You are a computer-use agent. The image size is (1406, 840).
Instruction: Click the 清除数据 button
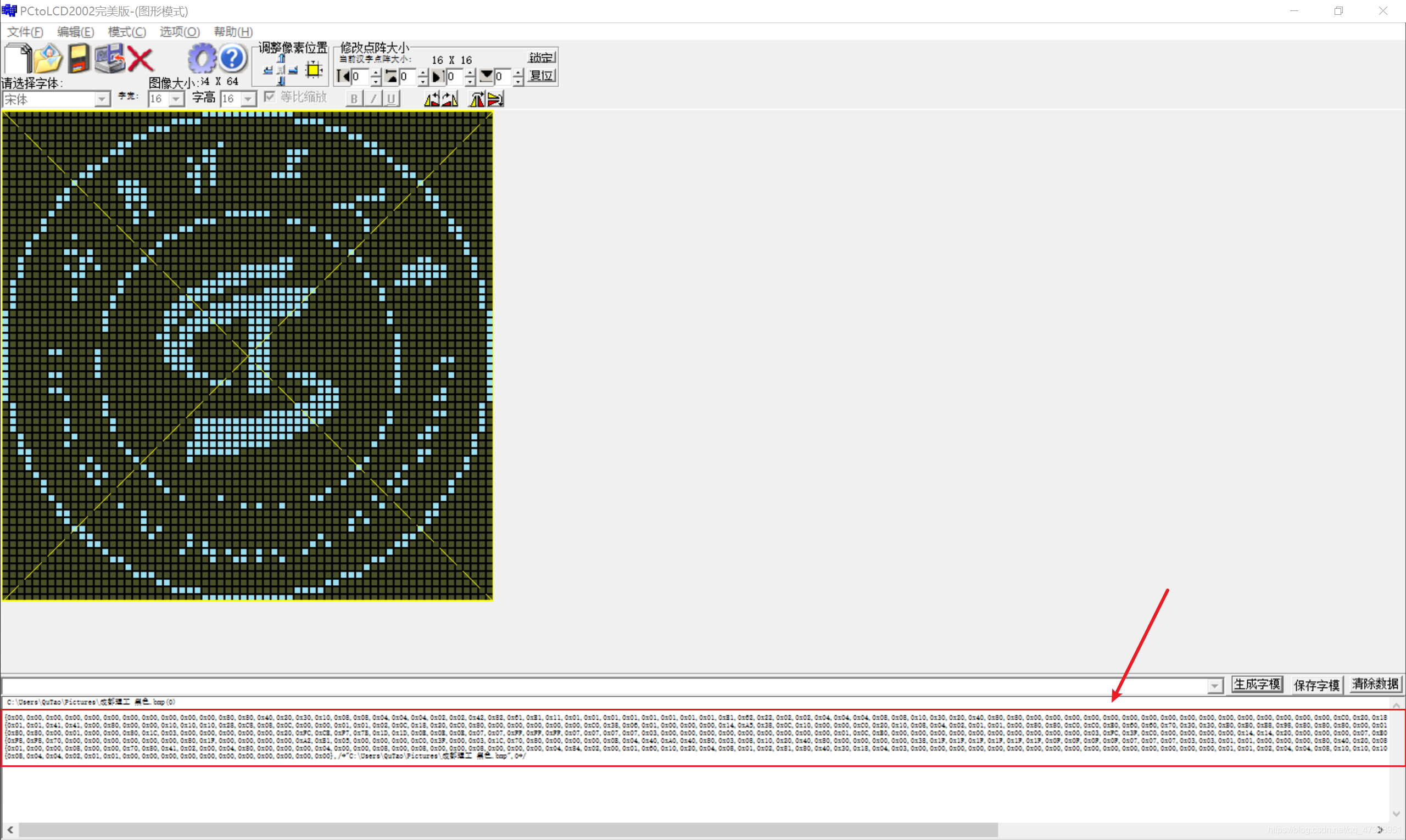click(1375, 684)
